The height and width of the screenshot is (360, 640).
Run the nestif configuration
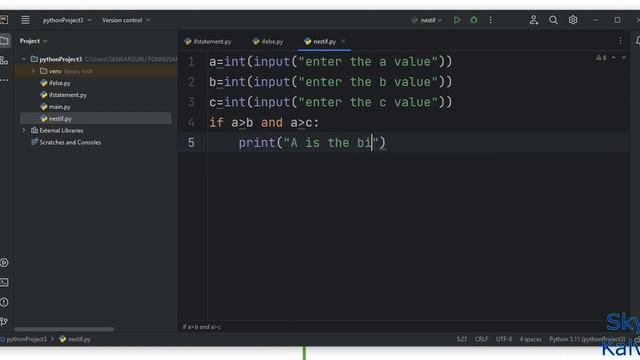457,20
